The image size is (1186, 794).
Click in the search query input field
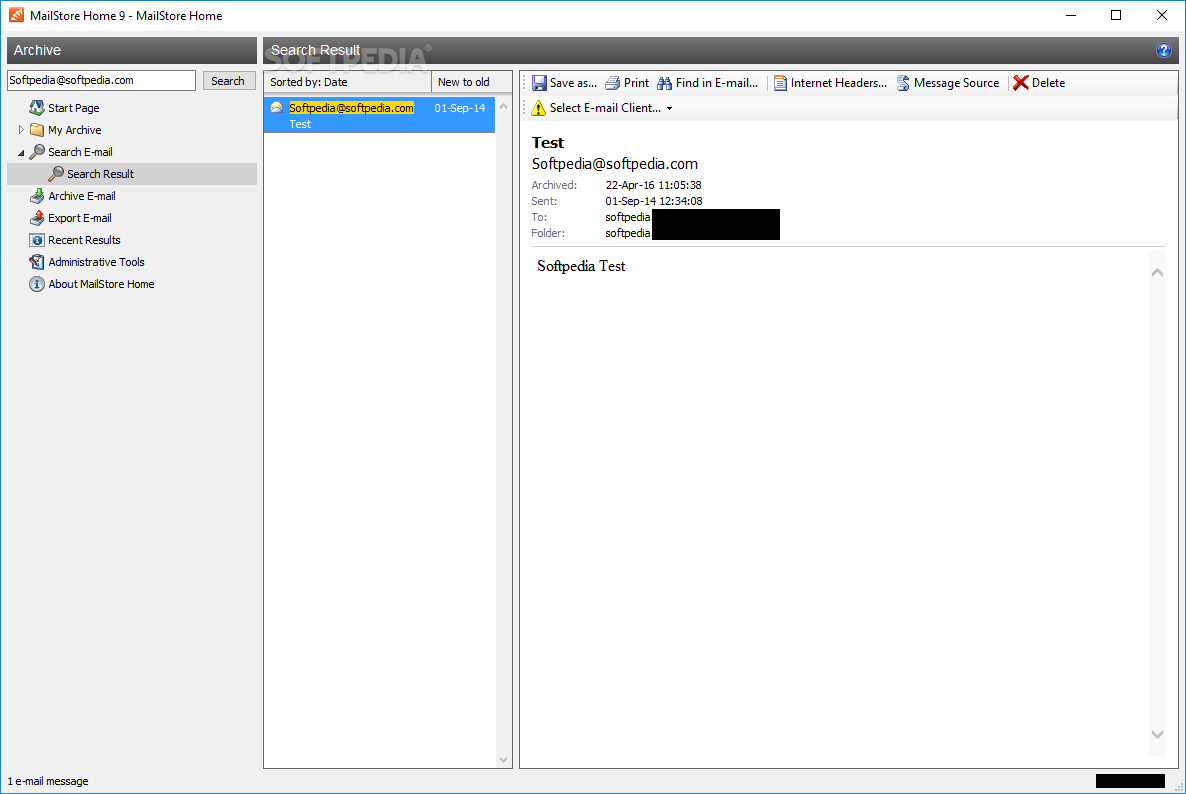[101, 80]
